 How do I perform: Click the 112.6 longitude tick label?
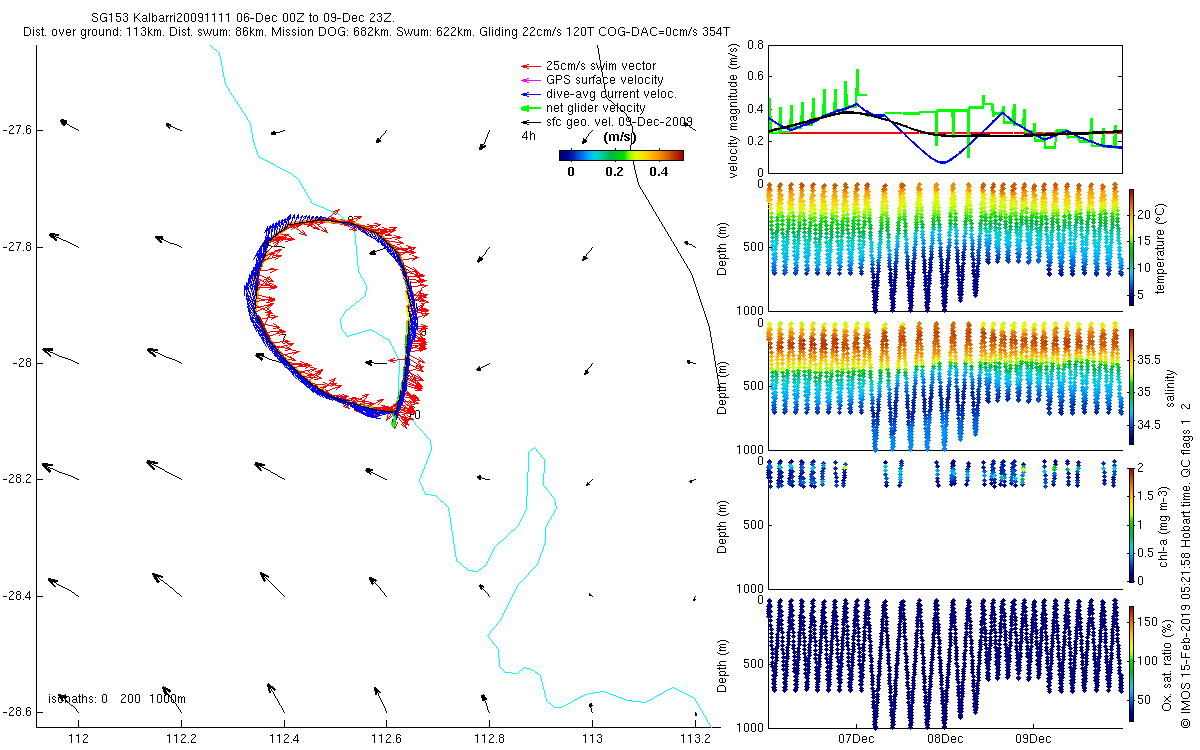tap(387, 739)
